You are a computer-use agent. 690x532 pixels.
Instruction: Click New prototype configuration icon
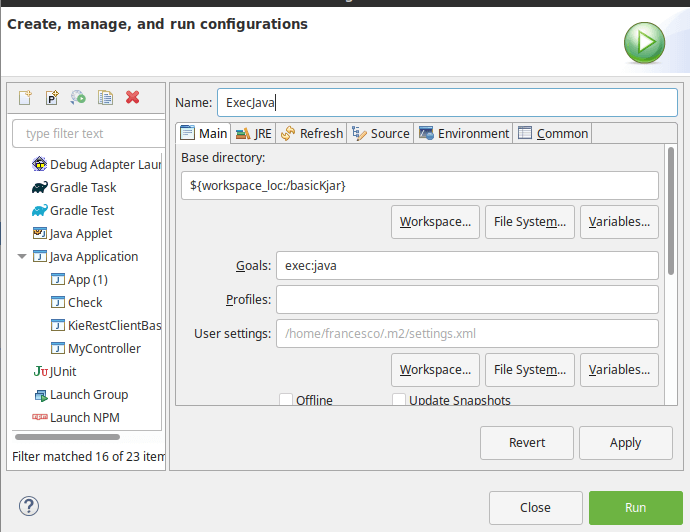52,97
